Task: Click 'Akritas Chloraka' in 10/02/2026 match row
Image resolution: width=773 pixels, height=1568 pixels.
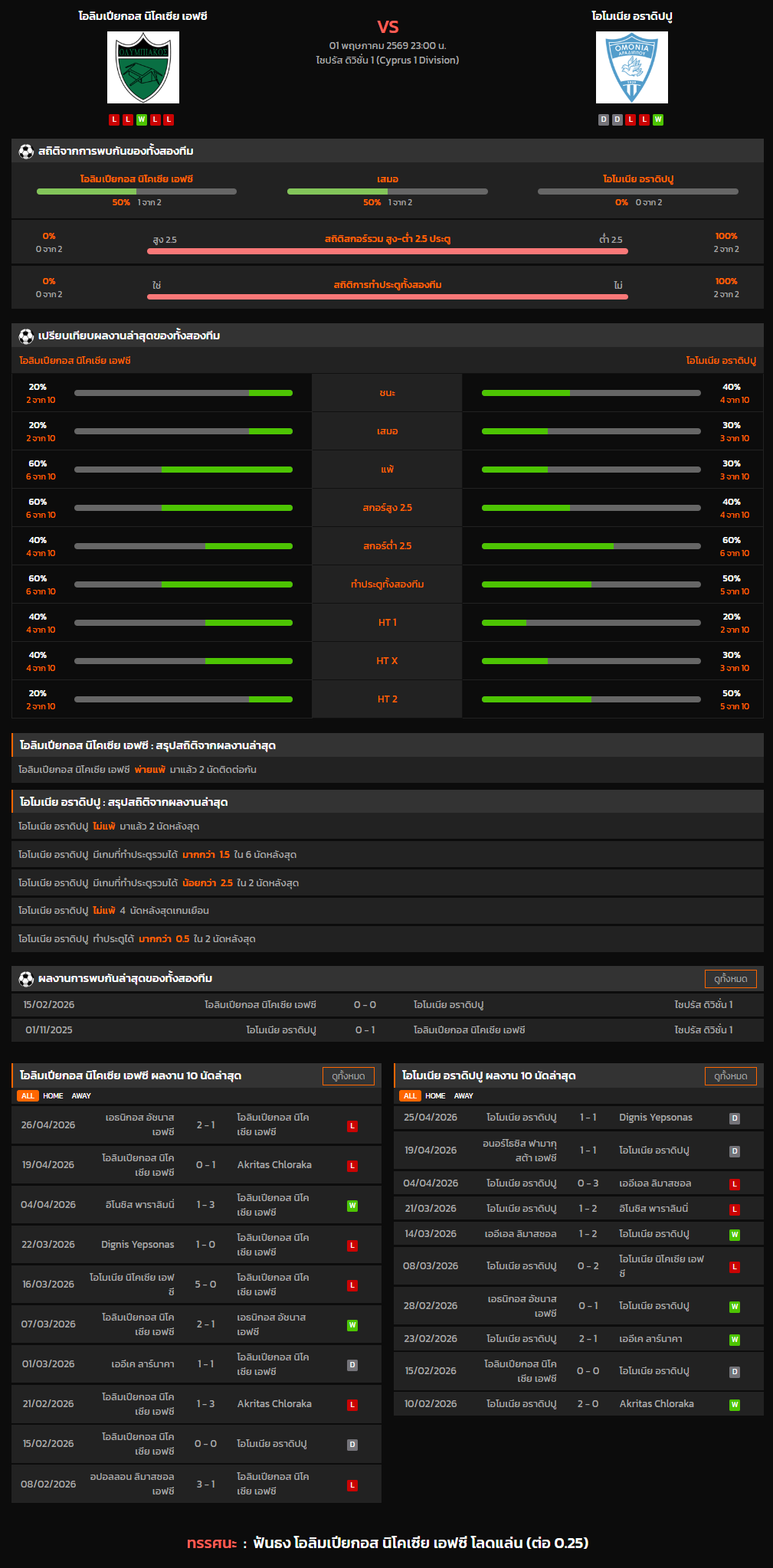Action: pyautogui.click(x=657, y=1404)
